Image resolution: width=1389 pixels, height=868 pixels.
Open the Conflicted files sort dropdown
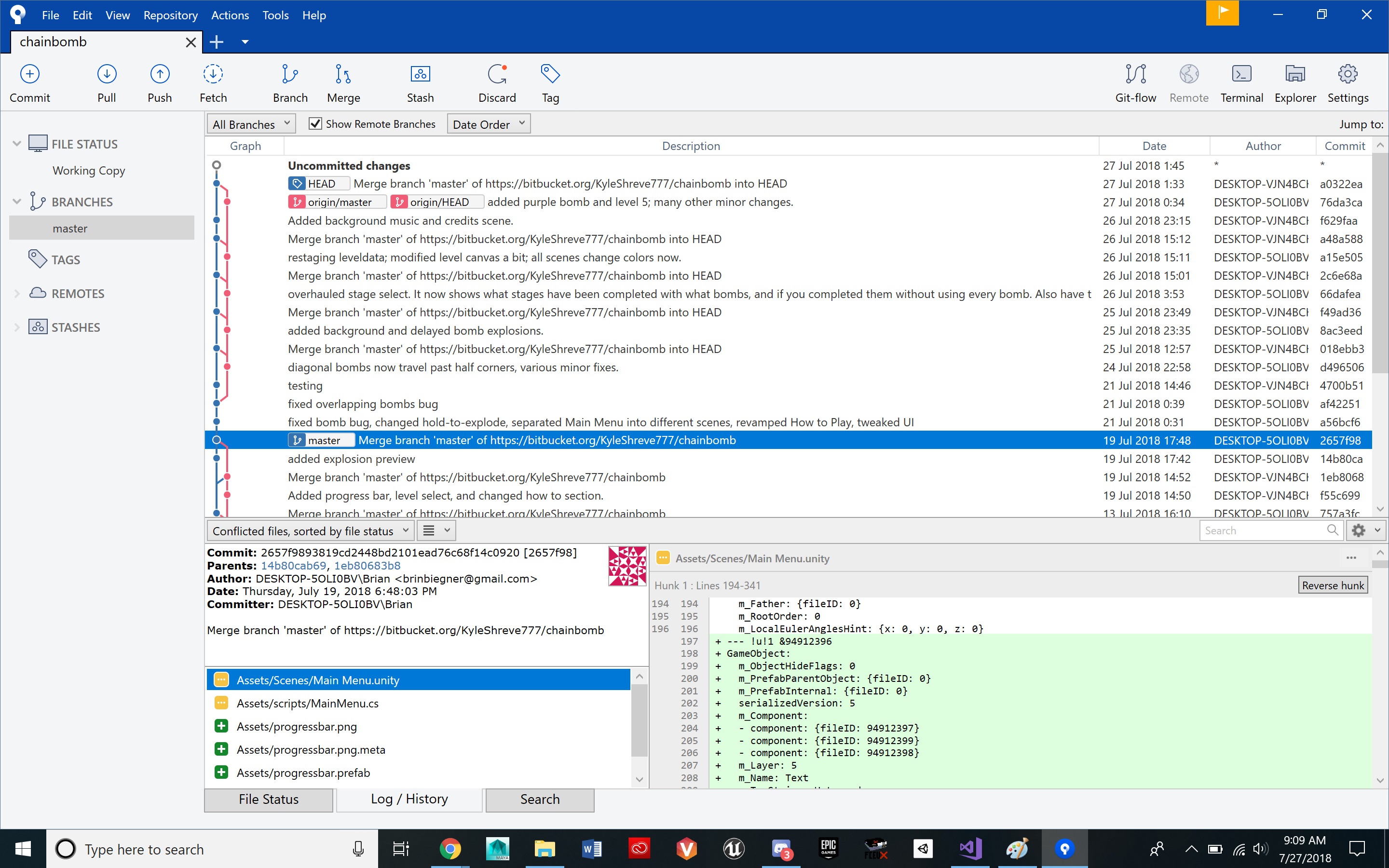click(310, 530)
